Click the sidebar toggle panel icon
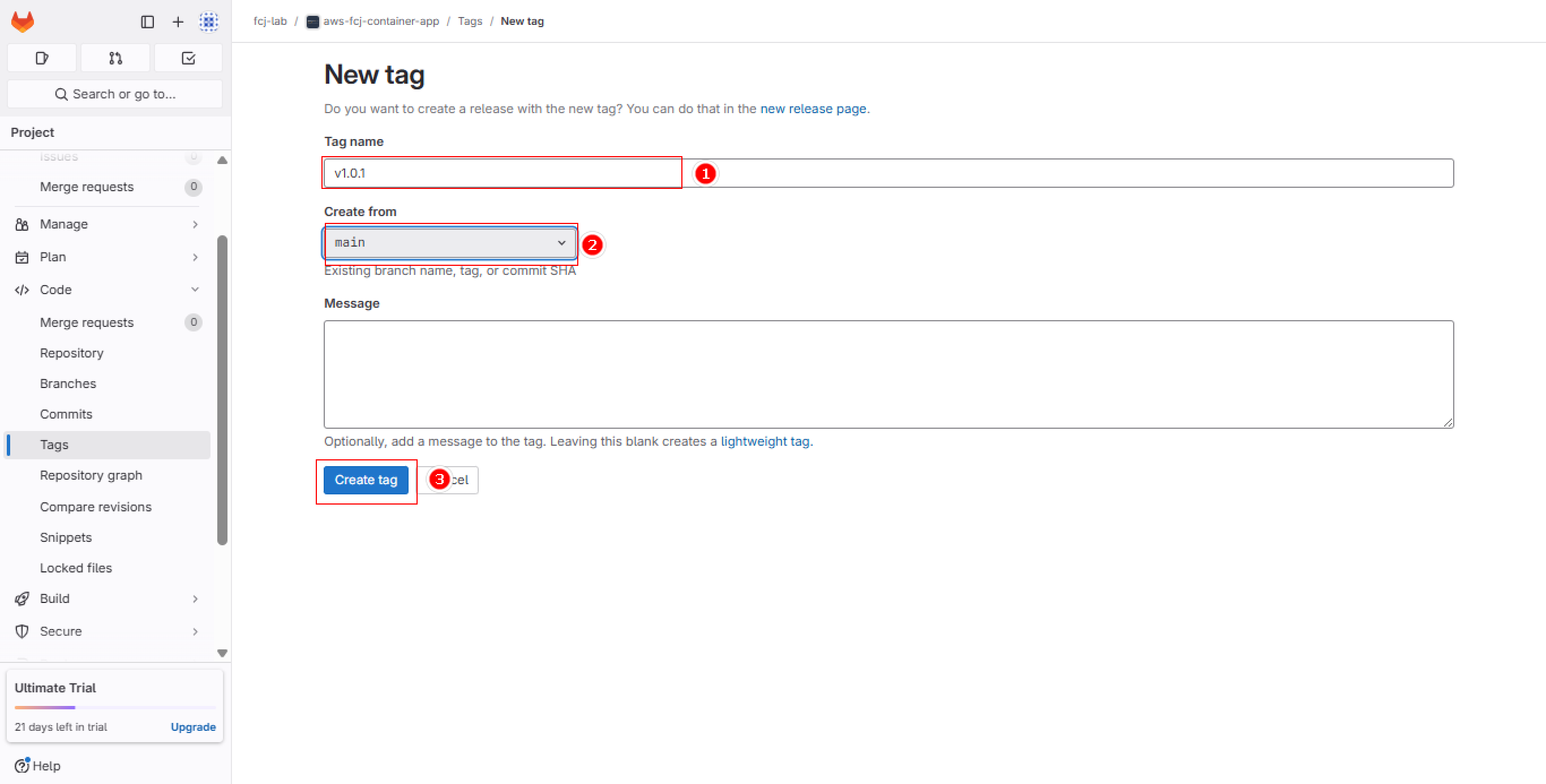The width and height of the screenshot is (1546, 784). tap(147, 21)
